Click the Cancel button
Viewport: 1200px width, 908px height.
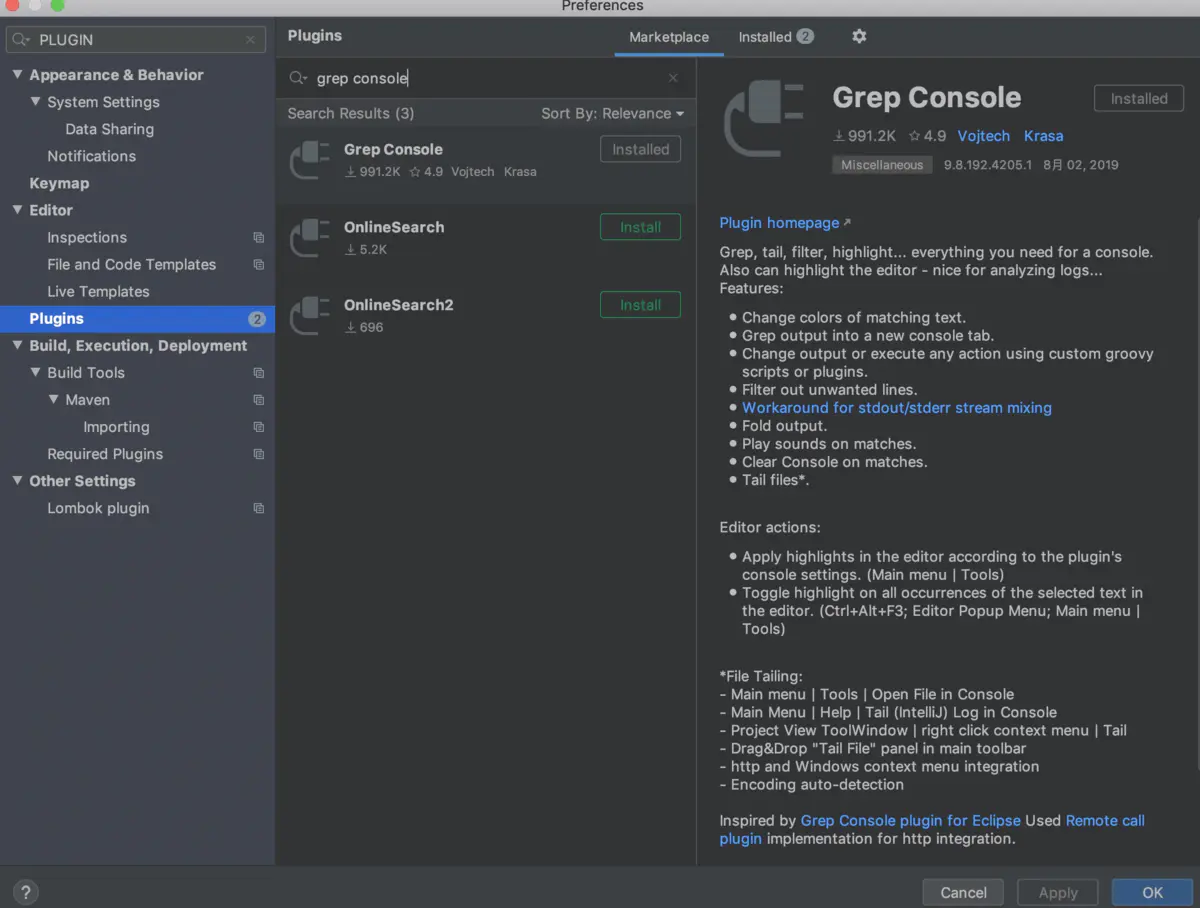964,892
